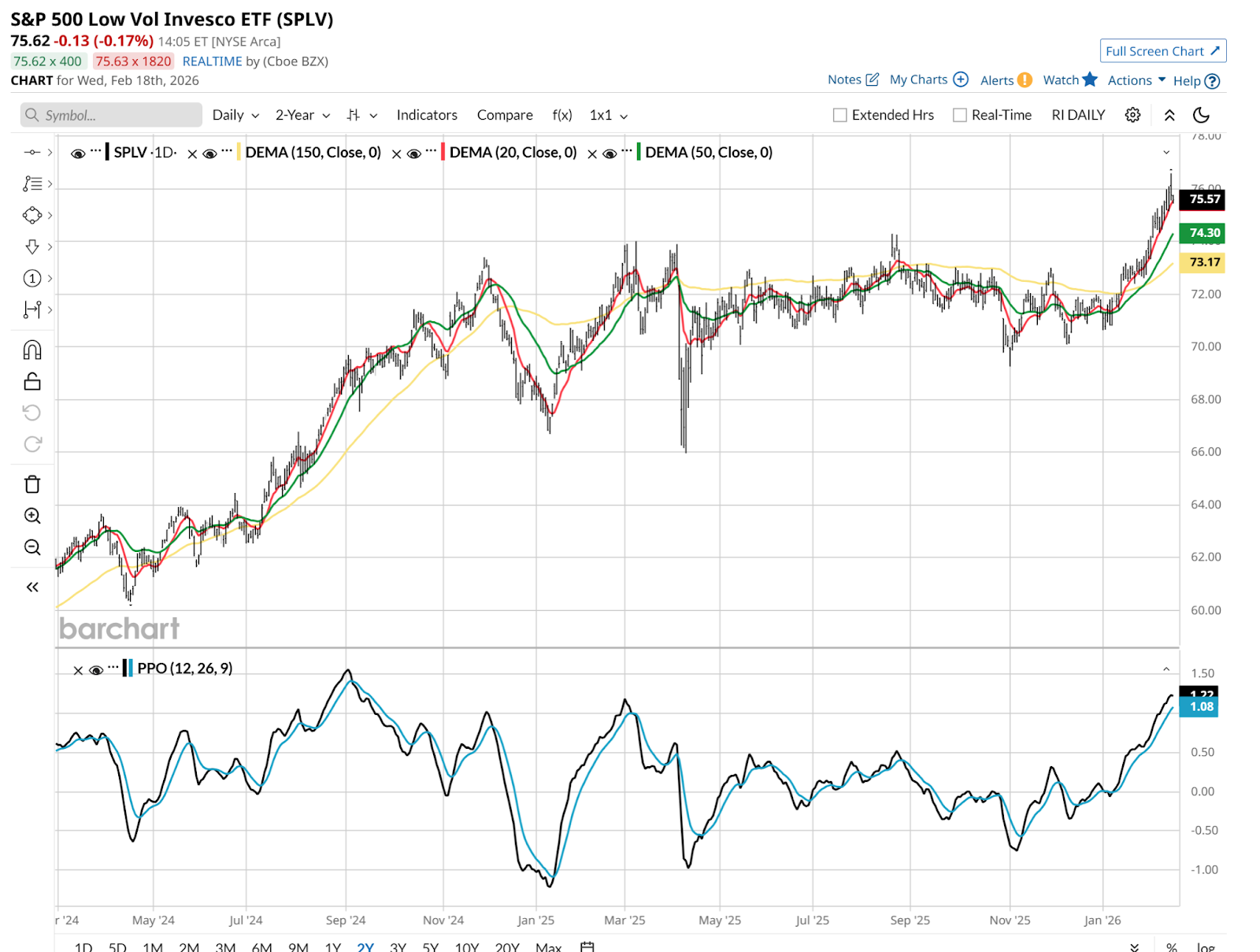
Task: Remove the DEMA (20, Close, 0) overlay
Action: [397, 154]
